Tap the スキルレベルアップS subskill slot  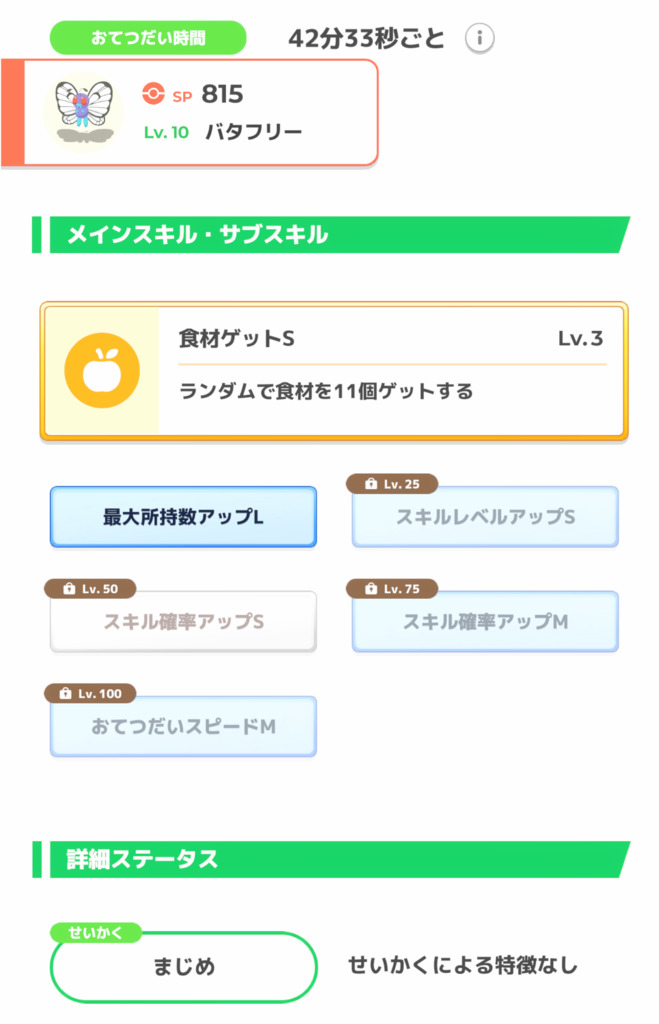484,517
